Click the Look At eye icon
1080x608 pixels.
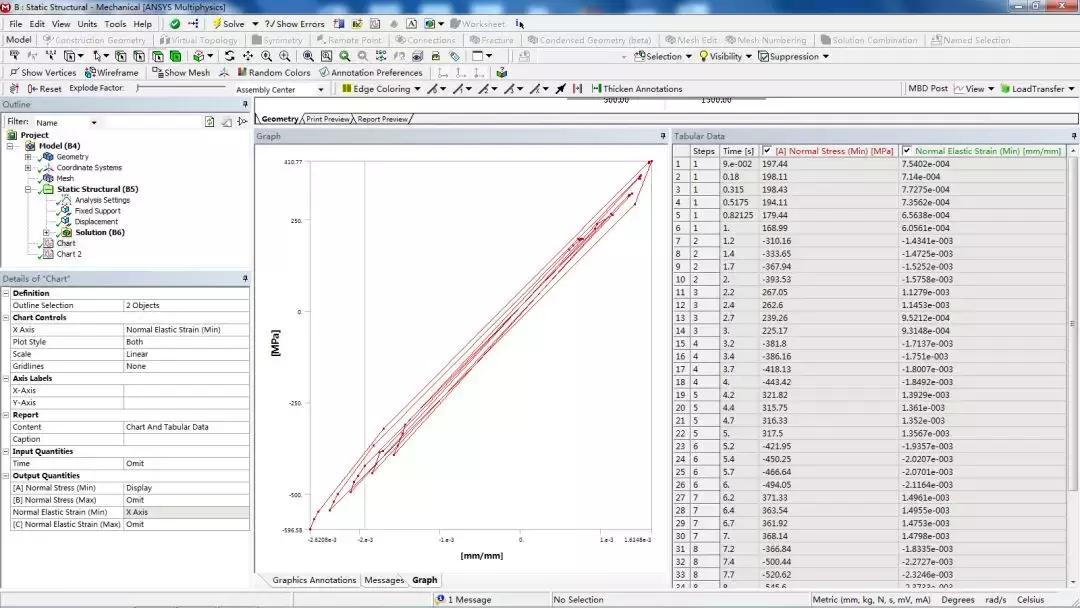tap(417, 56)
